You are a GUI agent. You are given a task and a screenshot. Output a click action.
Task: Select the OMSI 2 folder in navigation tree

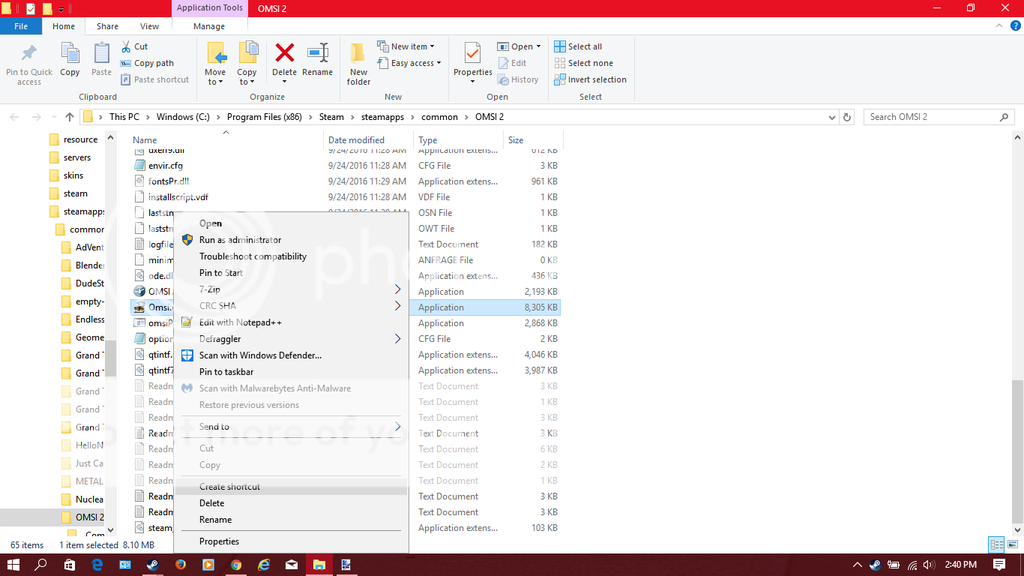pyautogui.click(x=89, y=517)
